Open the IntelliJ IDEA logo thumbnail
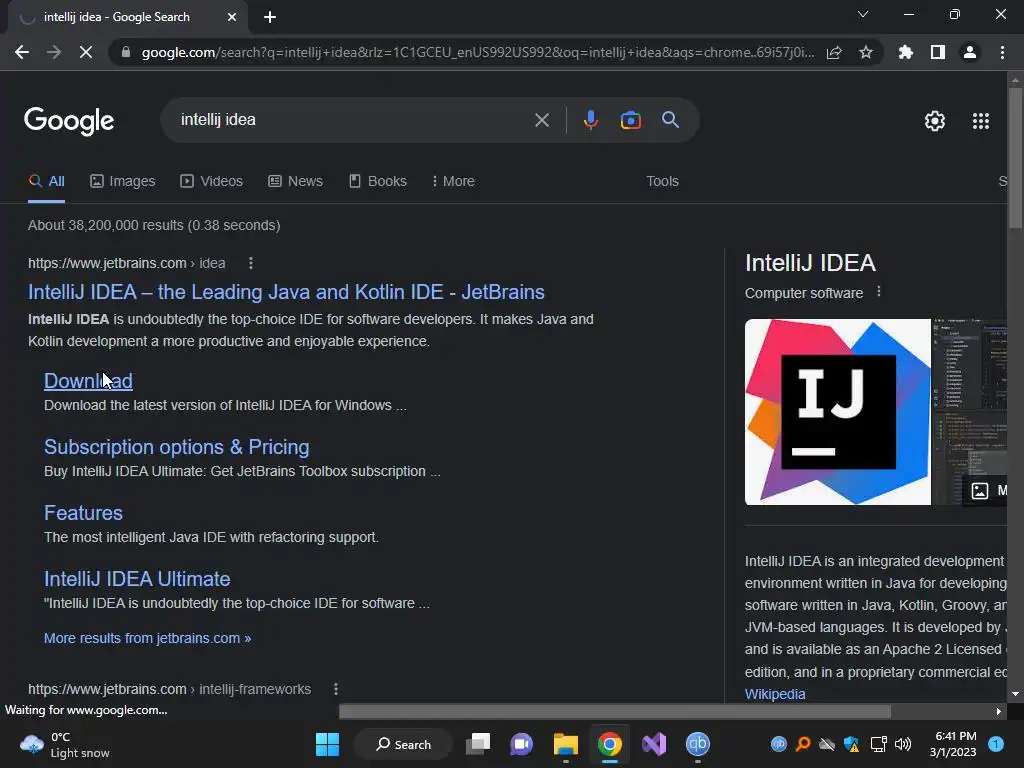Image resolution: width=1024 pixels, height=768 pixels. (837, 412)
